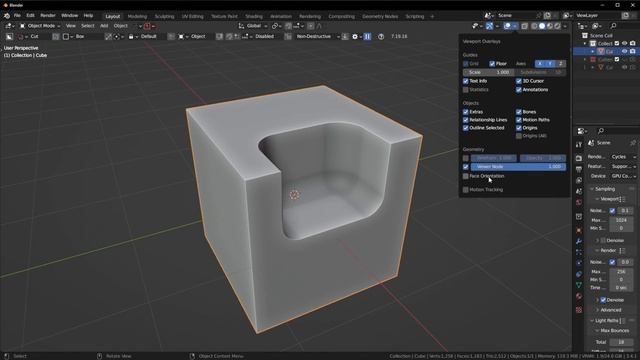Open the Render menu
The image size is (640, 360).
(48, 16)
